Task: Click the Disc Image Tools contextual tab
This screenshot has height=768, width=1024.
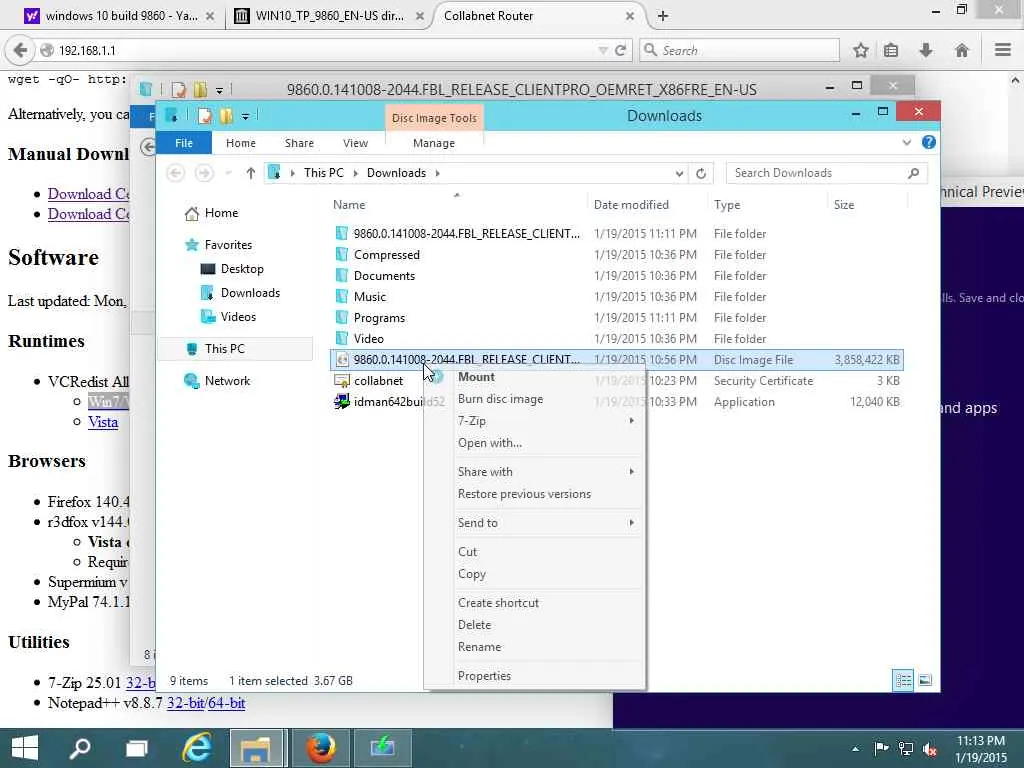Action: 434,118
